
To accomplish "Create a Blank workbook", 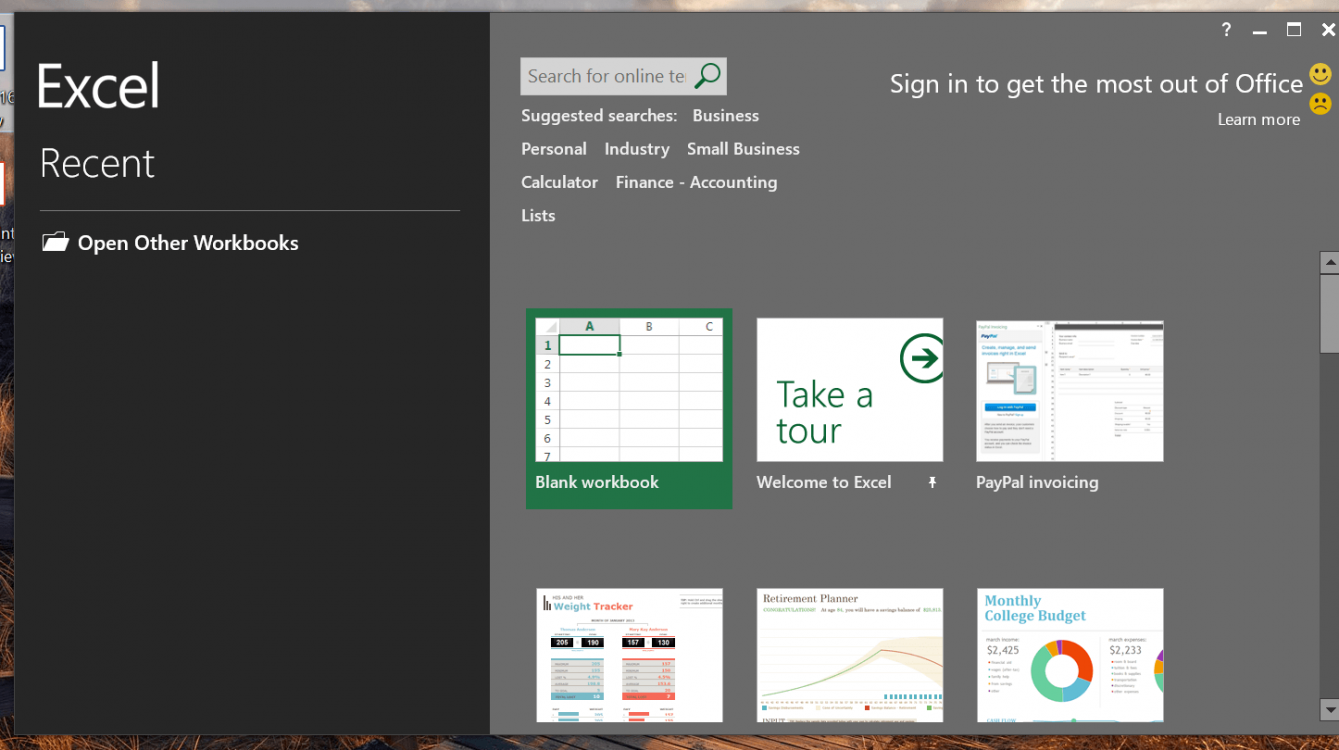I will [x=629, y=408].
